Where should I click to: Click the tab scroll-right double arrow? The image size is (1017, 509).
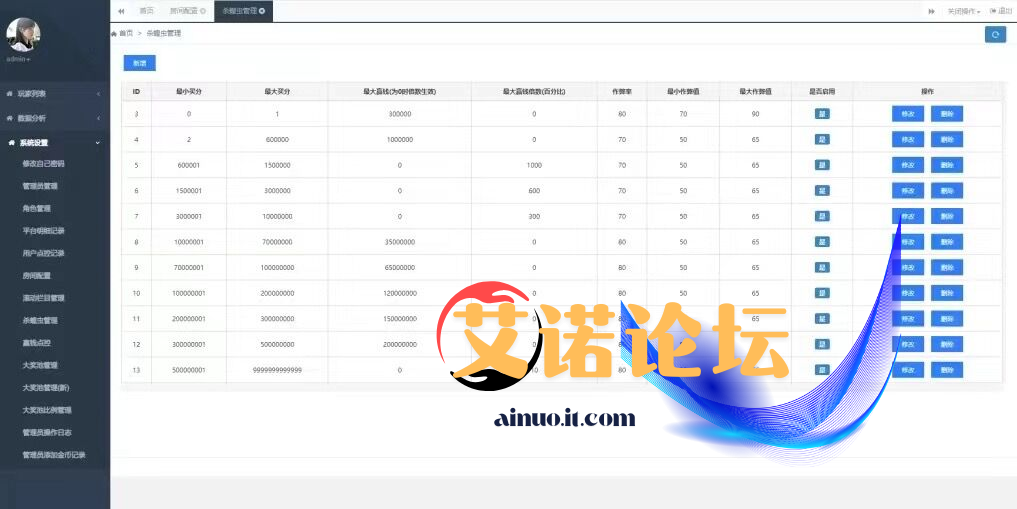click(x=931, y=11)
